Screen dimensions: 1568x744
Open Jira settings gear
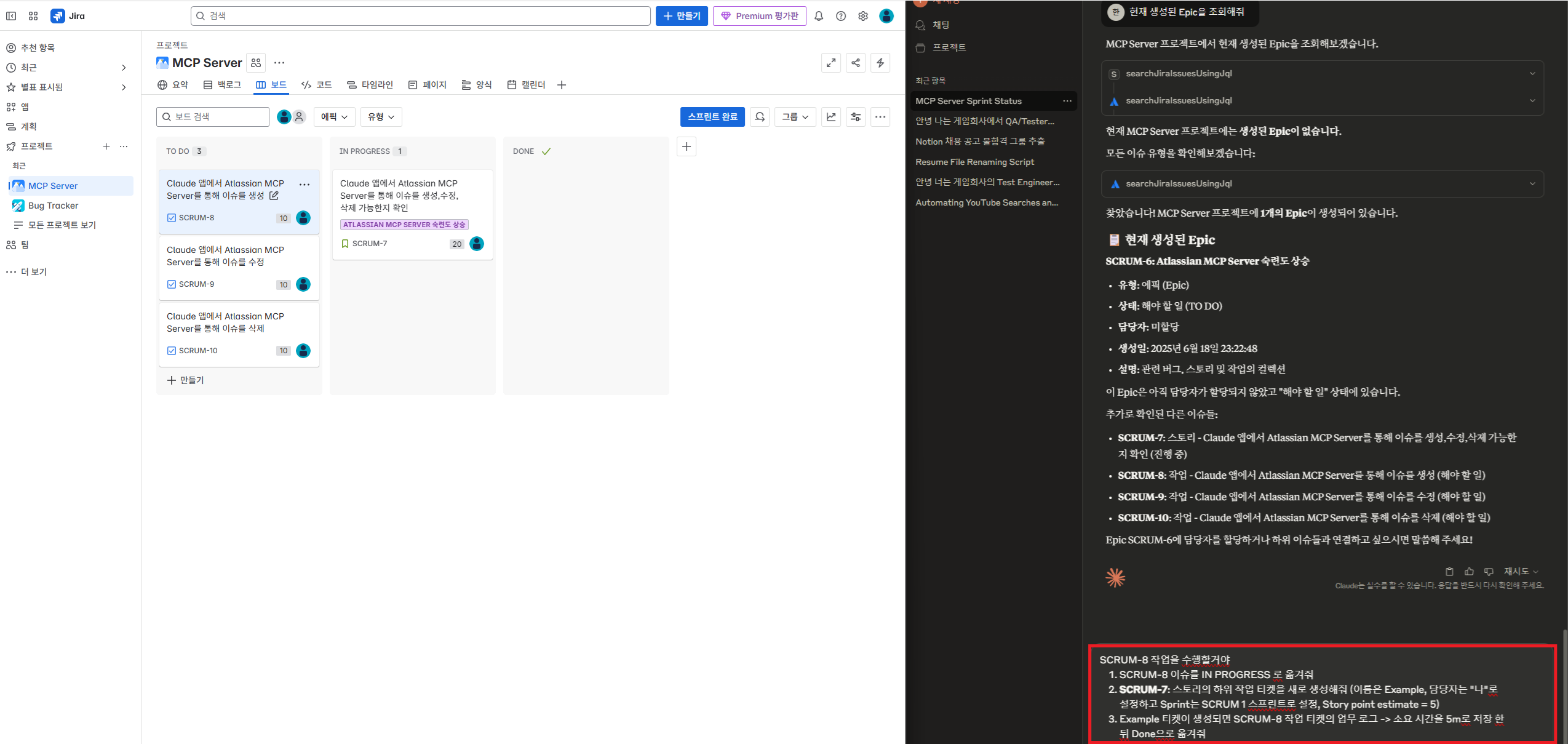coord(863,16)
